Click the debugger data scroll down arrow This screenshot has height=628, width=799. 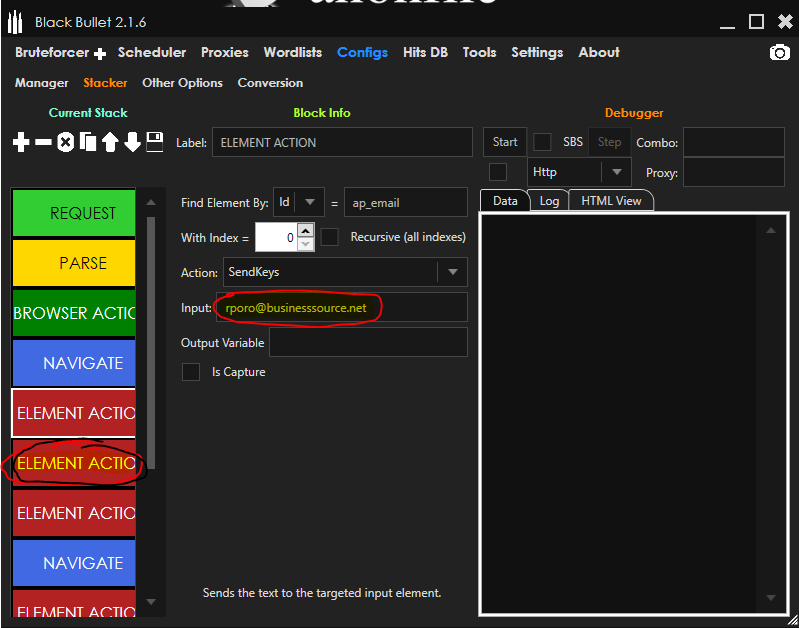[771, 597]
